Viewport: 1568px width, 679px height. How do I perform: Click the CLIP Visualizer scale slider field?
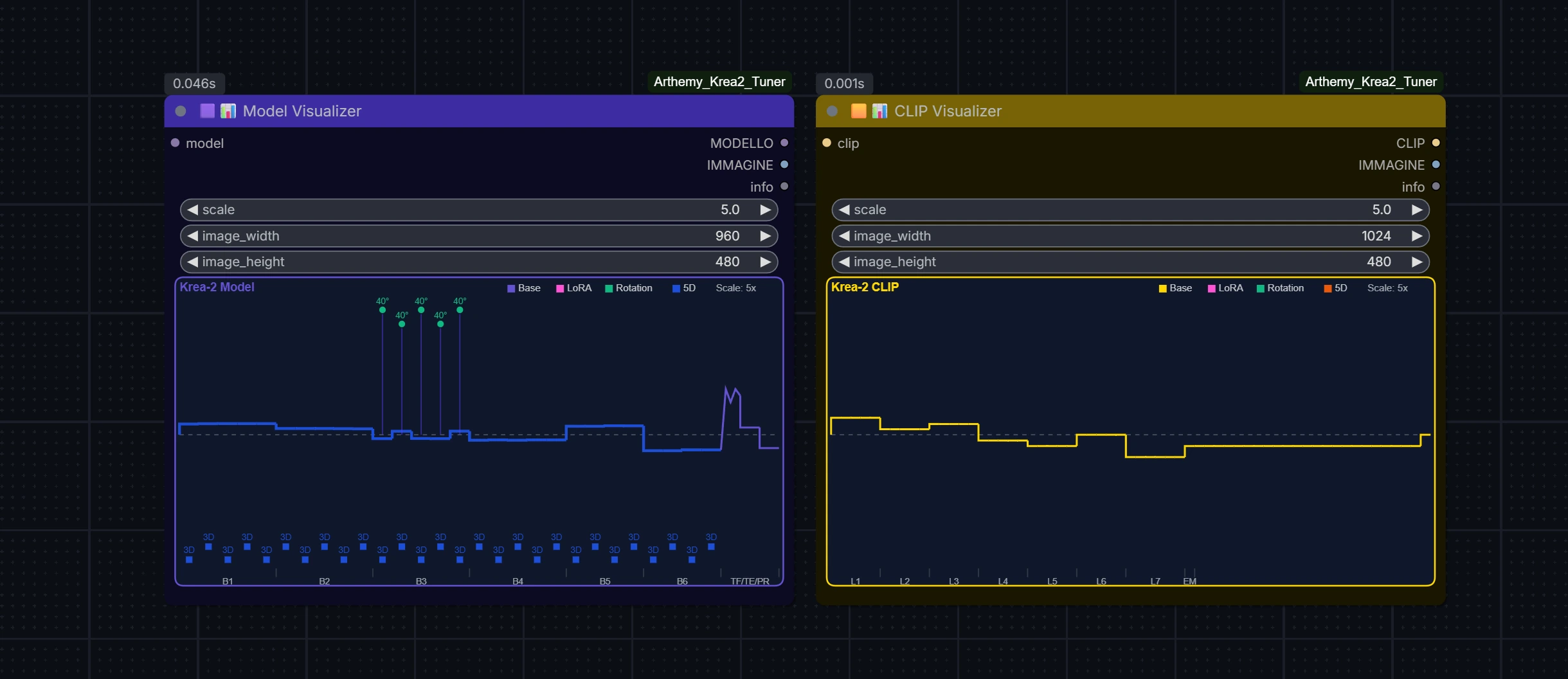tap(1130, 210)
